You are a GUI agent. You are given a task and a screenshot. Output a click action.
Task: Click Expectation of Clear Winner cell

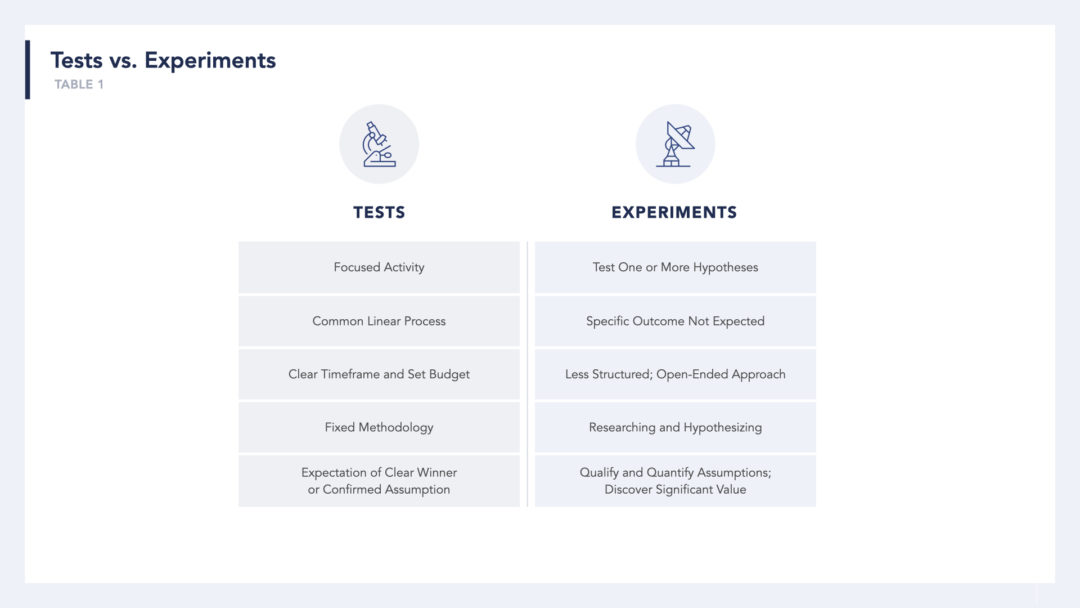pos(379,481)
